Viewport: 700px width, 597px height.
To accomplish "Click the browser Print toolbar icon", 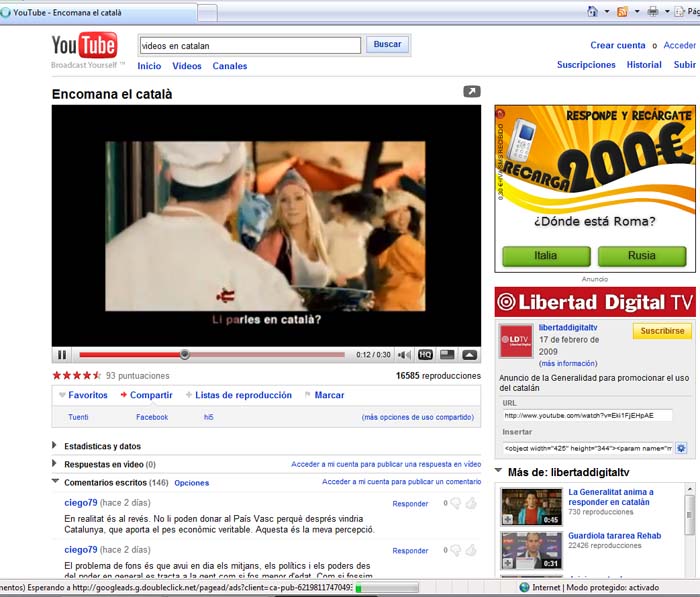I will (x=653, y=11).
